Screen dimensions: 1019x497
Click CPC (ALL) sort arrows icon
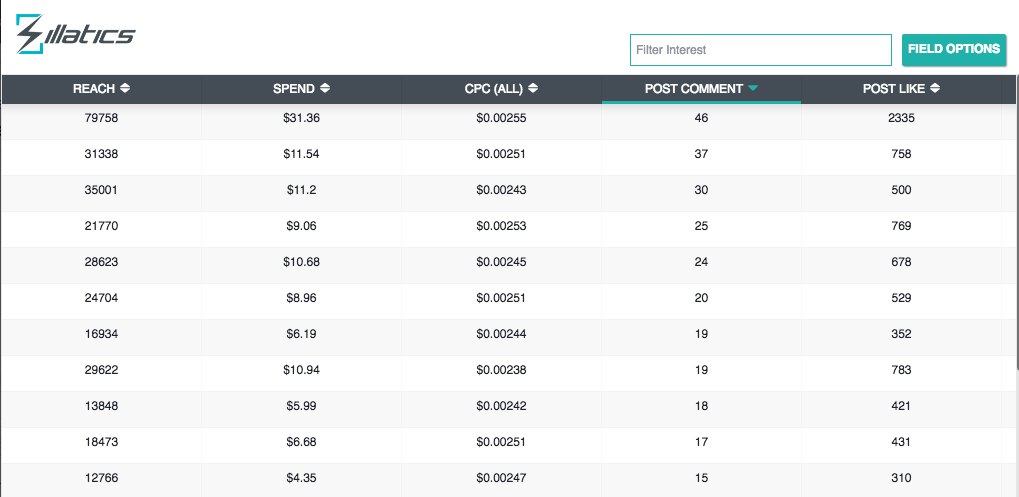point(533,88)
